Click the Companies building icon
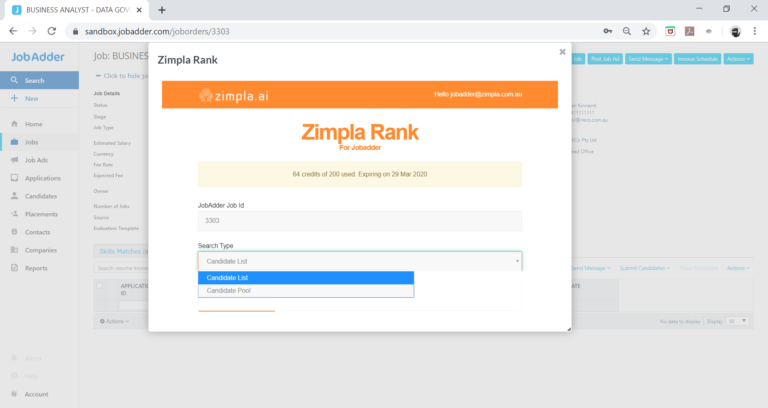768x408 pixels. click(x=14, y=250)
